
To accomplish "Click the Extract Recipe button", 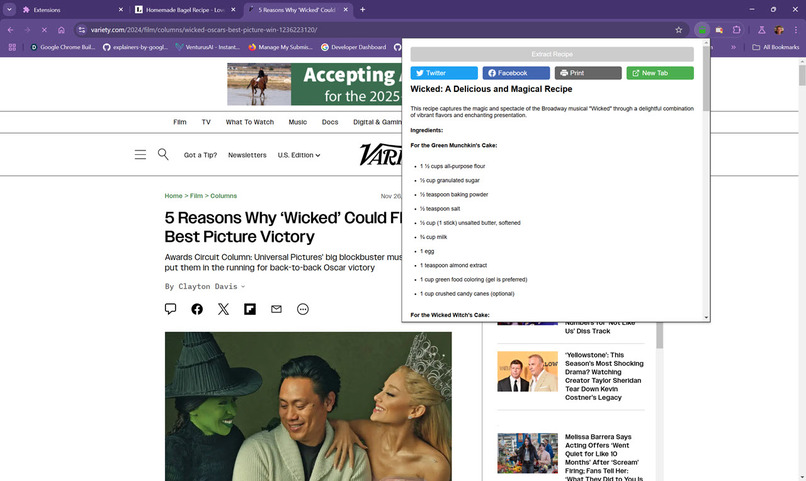I will 552,54.
